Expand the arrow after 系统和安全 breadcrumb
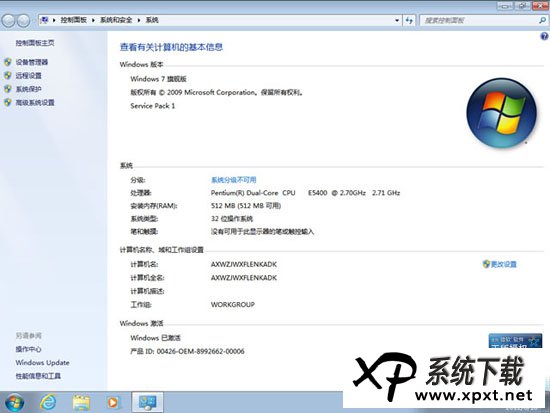 [x=139, y=20]
